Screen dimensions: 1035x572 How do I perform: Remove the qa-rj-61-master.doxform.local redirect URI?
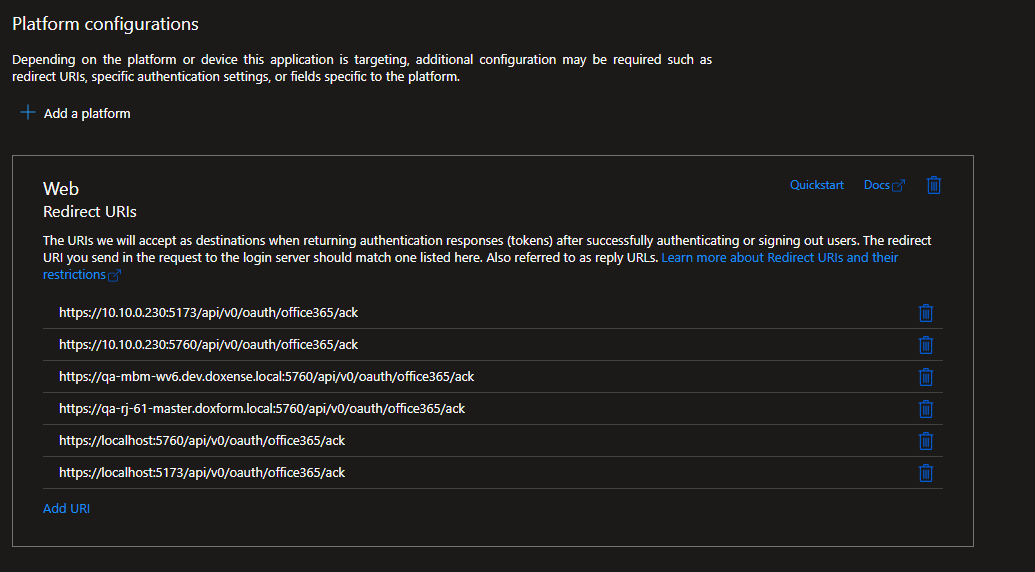click(x=926, y=409)
